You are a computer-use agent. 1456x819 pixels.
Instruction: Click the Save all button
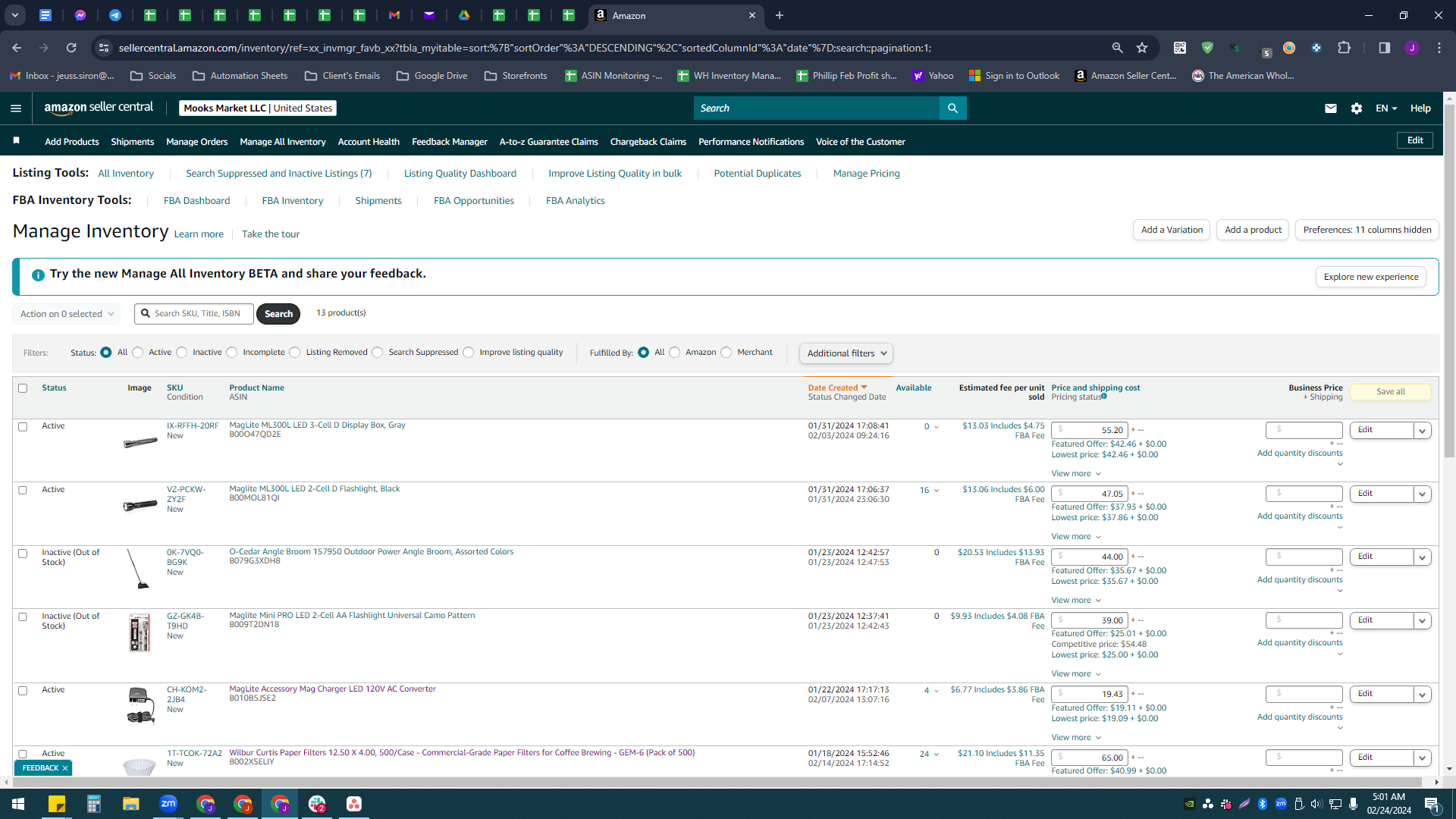1391,392
